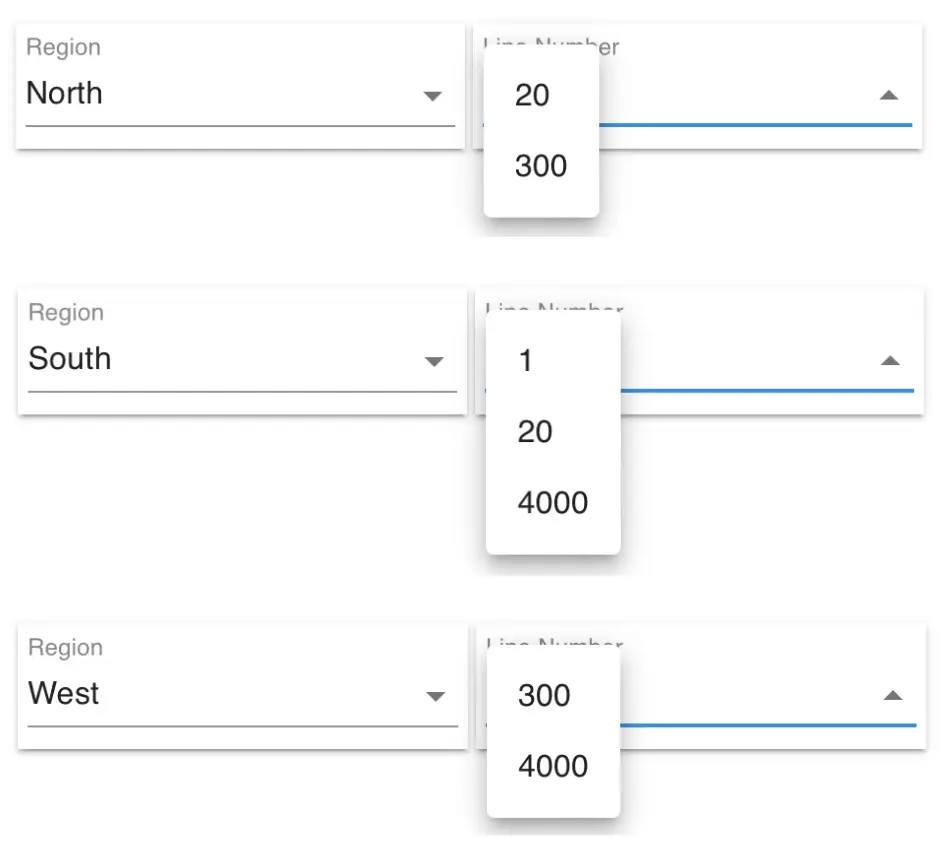Select line number 20 for South region
Image resolution: width=948 pixels, height=842 pixels.
tap(536, 432)
